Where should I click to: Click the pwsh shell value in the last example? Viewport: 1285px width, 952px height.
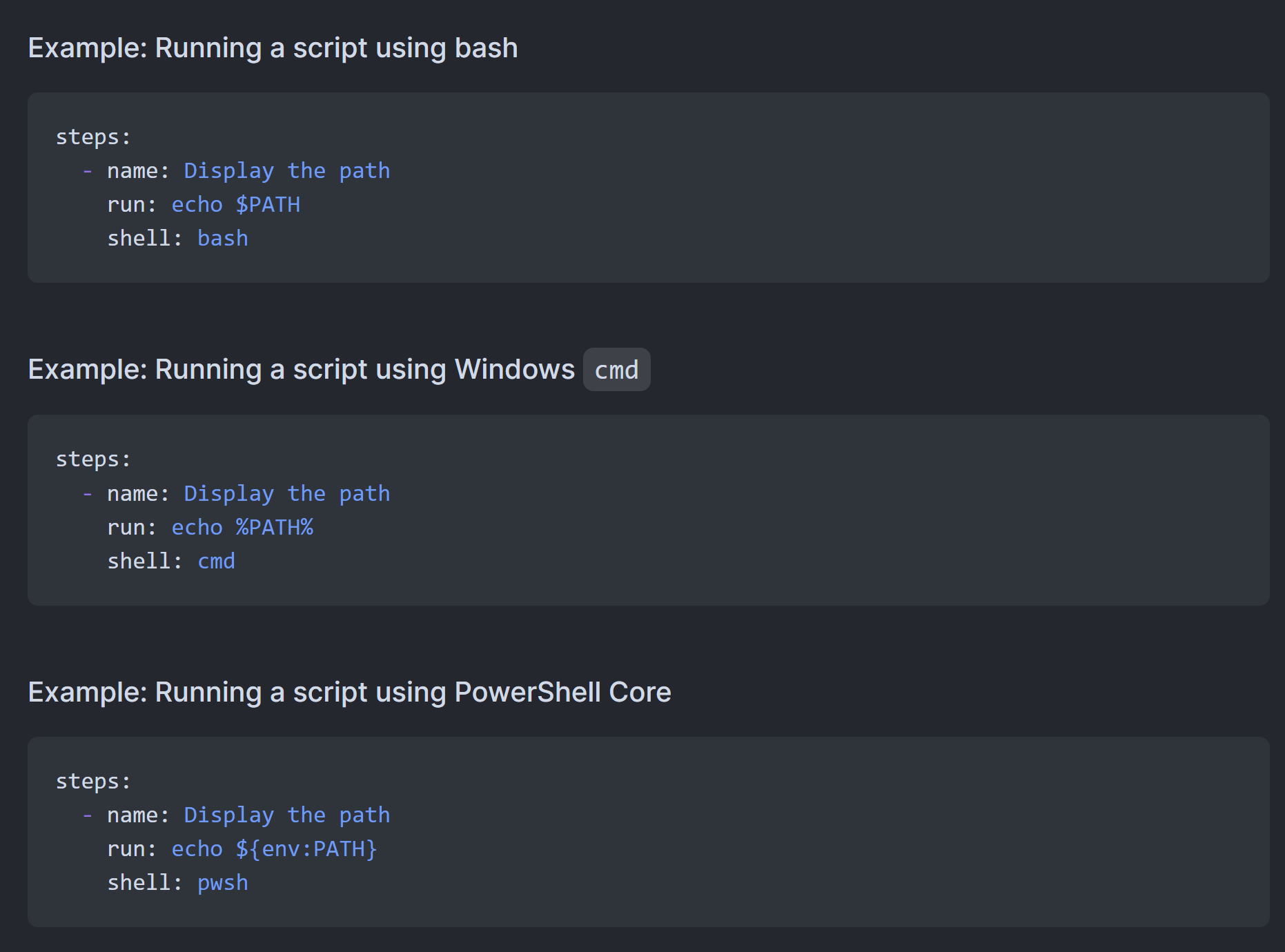[222, 882]
